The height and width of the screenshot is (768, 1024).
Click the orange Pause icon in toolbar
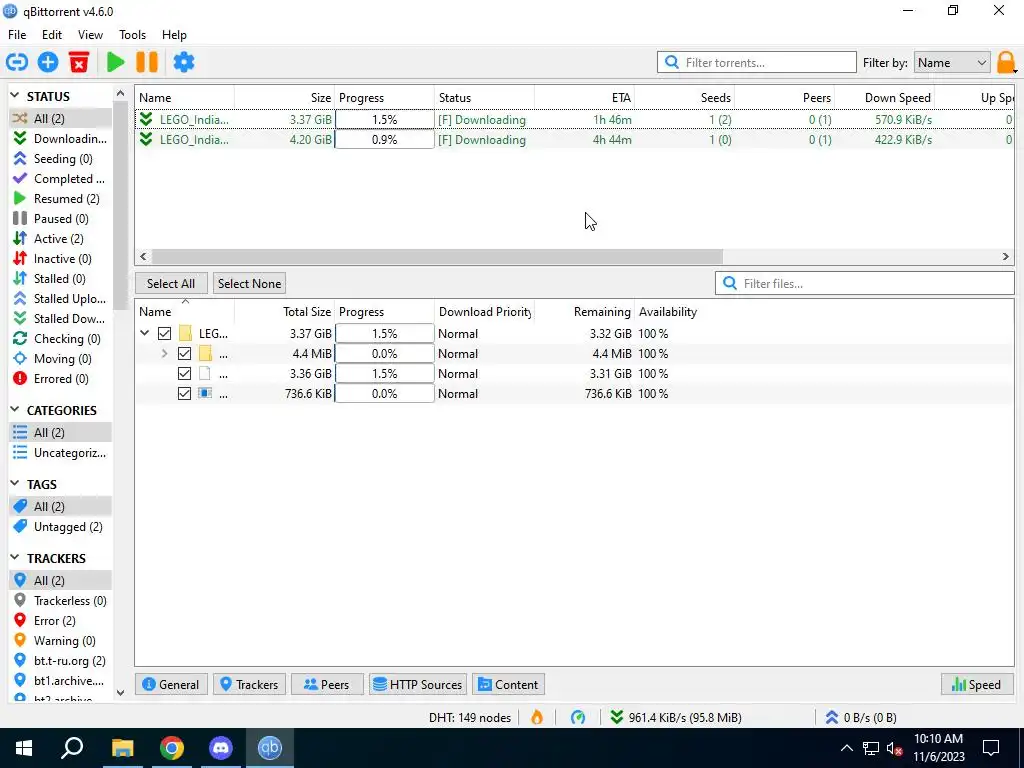tap(147, 62)
